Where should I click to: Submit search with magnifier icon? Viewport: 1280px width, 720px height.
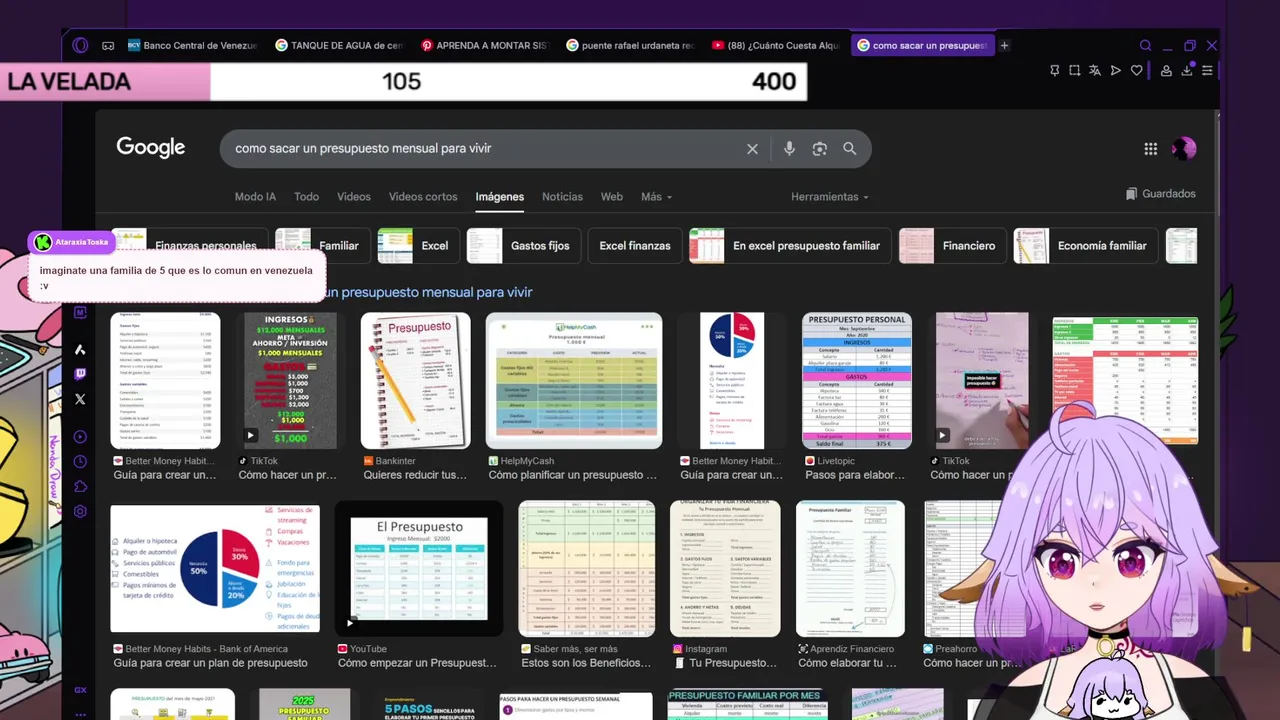(849, 148)
